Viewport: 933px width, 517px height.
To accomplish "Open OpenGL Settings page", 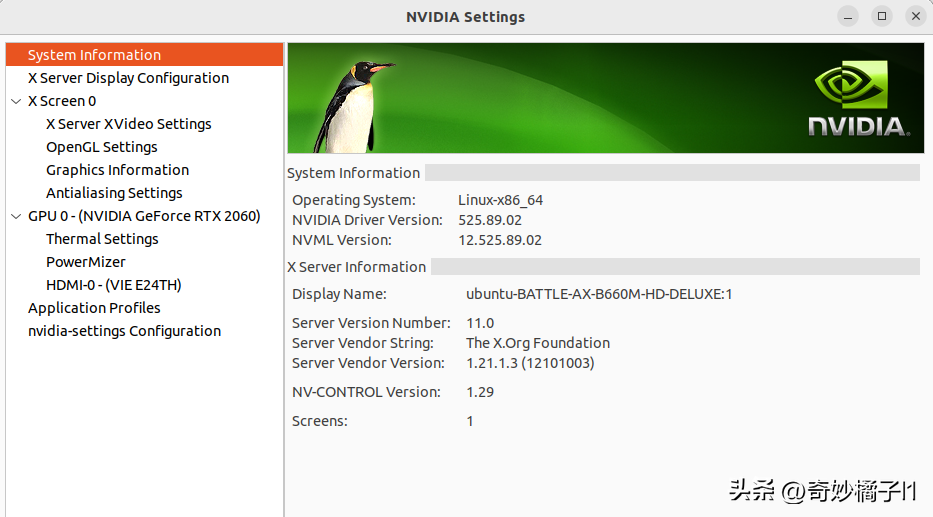I will tap(102, 147).
